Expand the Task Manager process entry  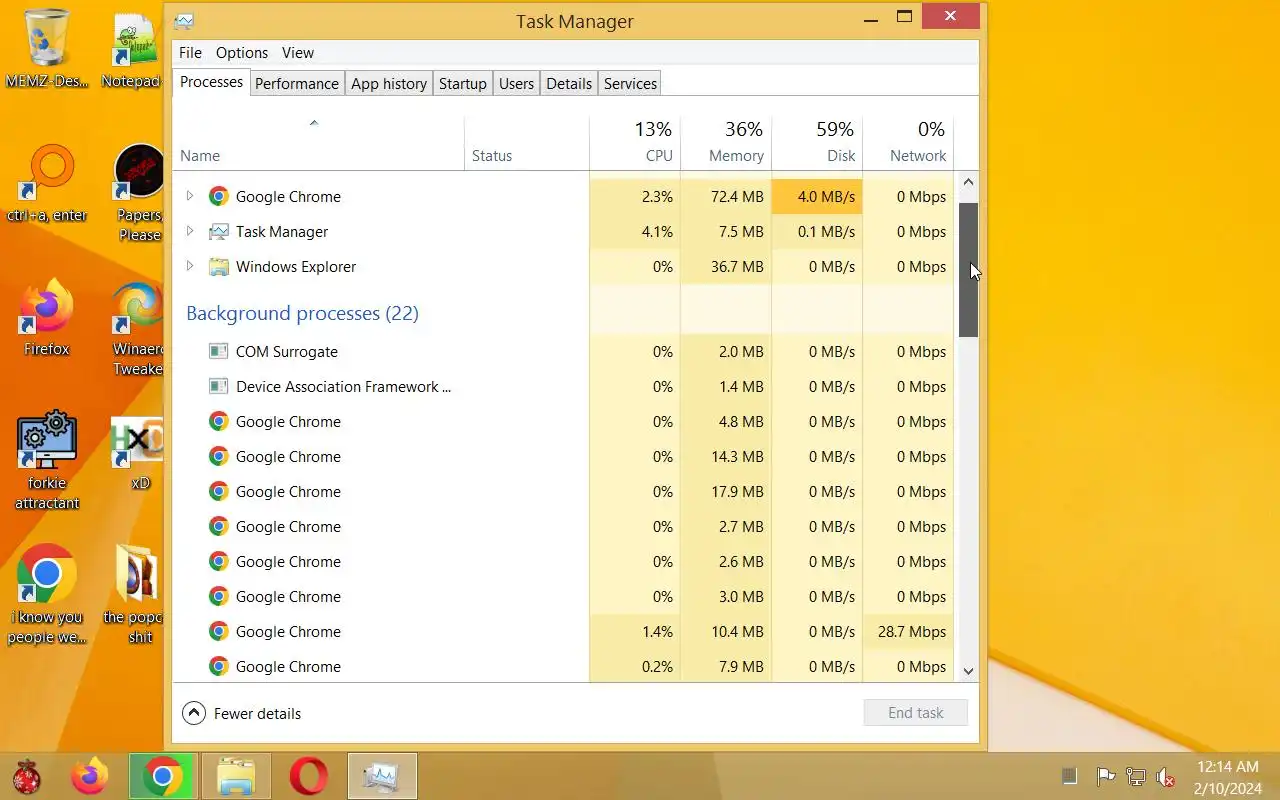[190, 231]
